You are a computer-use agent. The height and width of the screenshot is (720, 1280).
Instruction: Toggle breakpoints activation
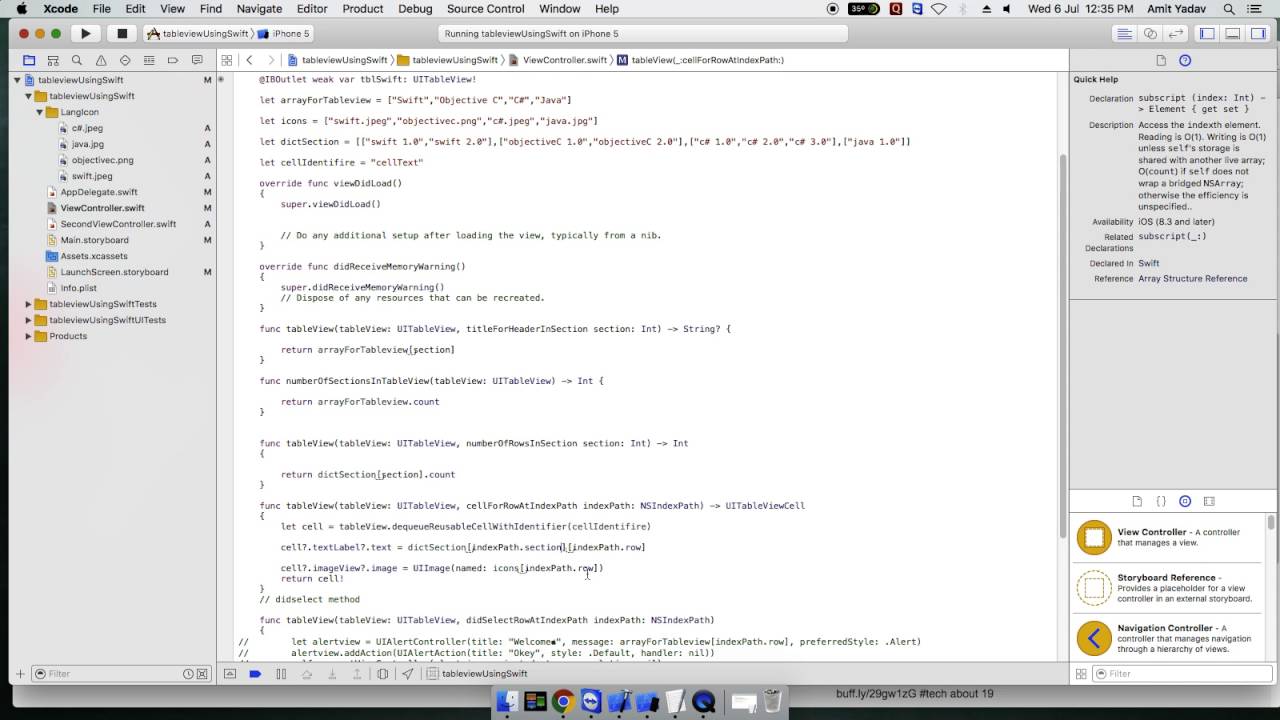(255, 674)
